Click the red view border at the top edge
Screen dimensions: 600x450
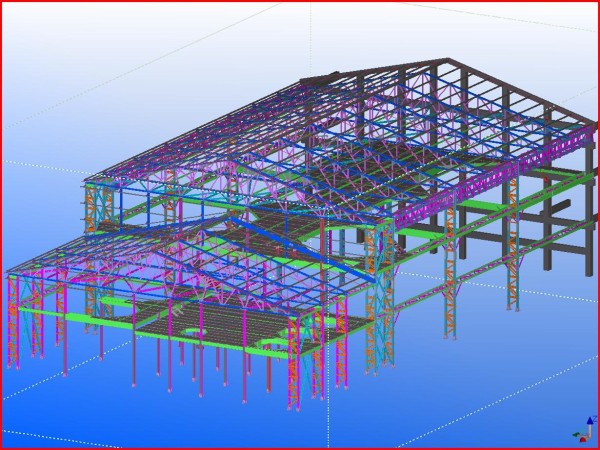pyautogui.click(x=300, y=2)
